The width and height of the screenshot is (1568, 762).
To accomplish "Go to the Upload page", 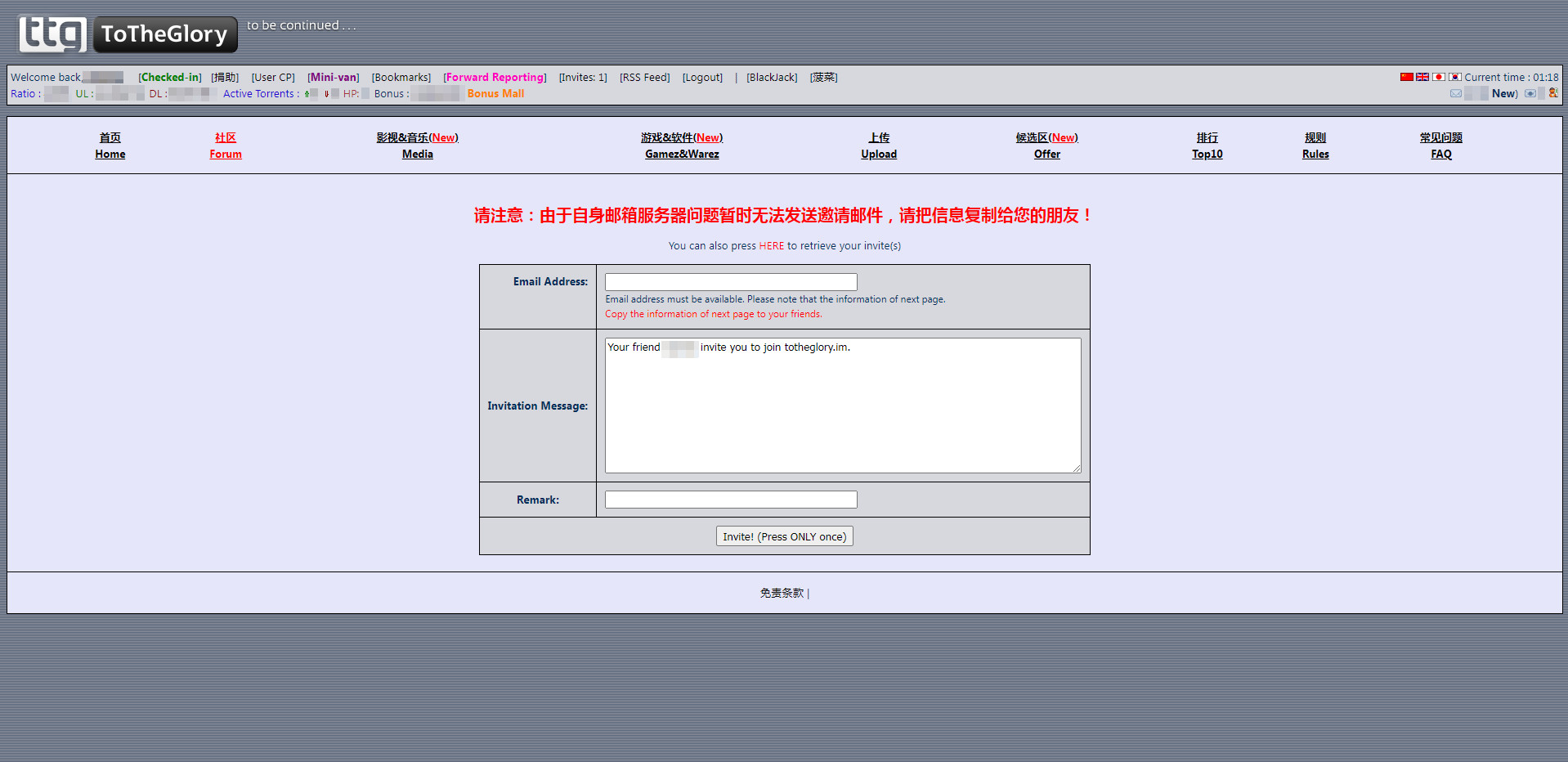I will click(x=879, y=146).
